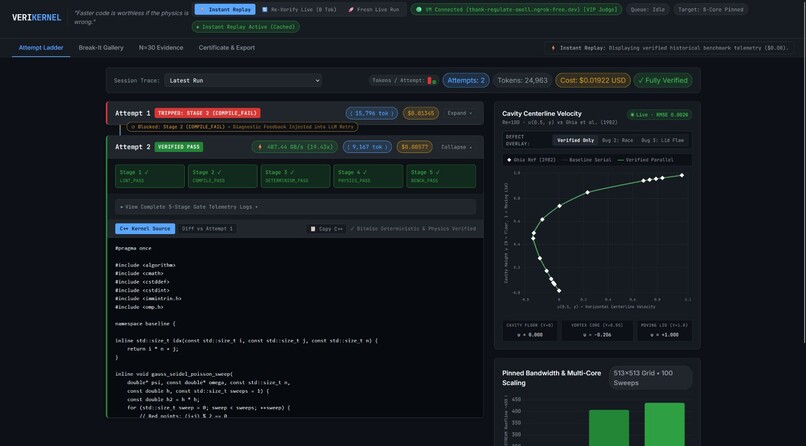The image size is (806, 446).
Task: Select Stage 2 COMPILE_PASS card
Action: tap(223, 176)
